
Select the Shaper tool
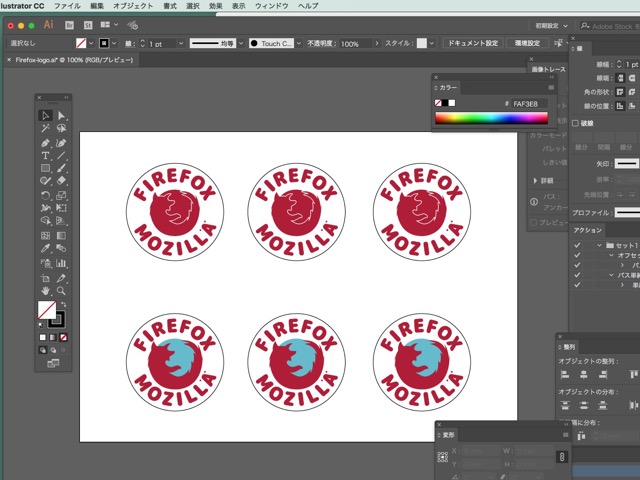tap(45, 181)
